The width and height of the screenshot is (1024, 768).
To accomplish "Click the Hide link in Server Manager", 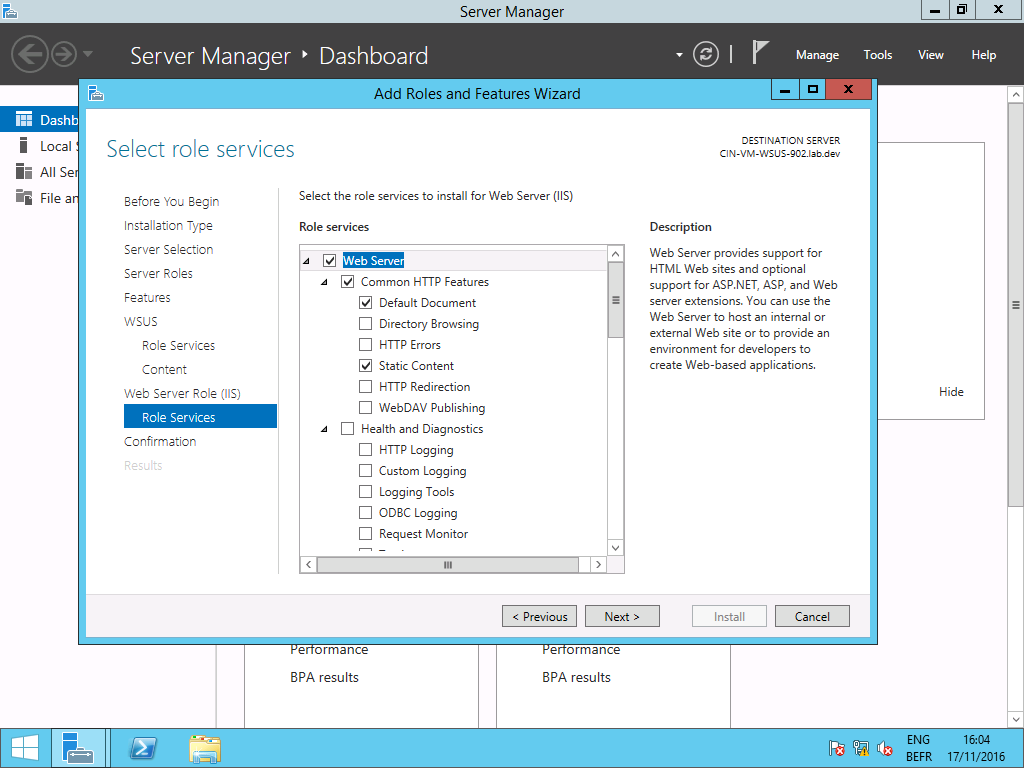I will (951, 392).
